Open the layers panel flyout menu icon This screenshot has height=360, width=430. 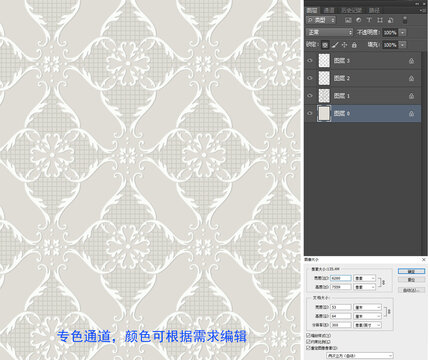(x=424, y=10)
